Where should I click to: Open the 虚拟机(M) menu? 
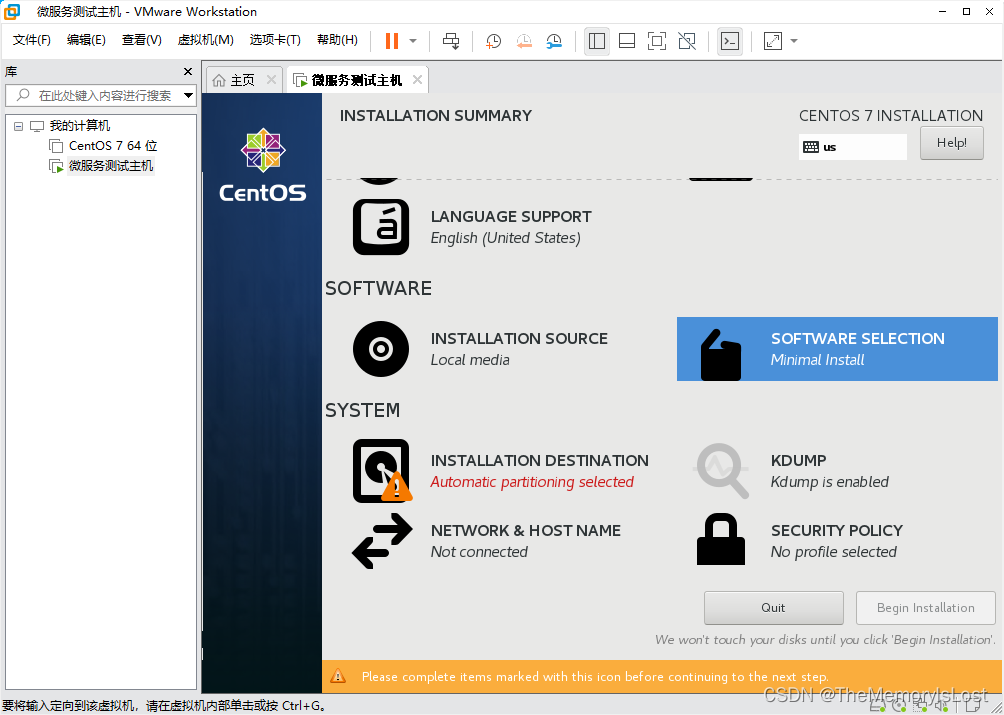pyautogui.click(x=205, y=40)
